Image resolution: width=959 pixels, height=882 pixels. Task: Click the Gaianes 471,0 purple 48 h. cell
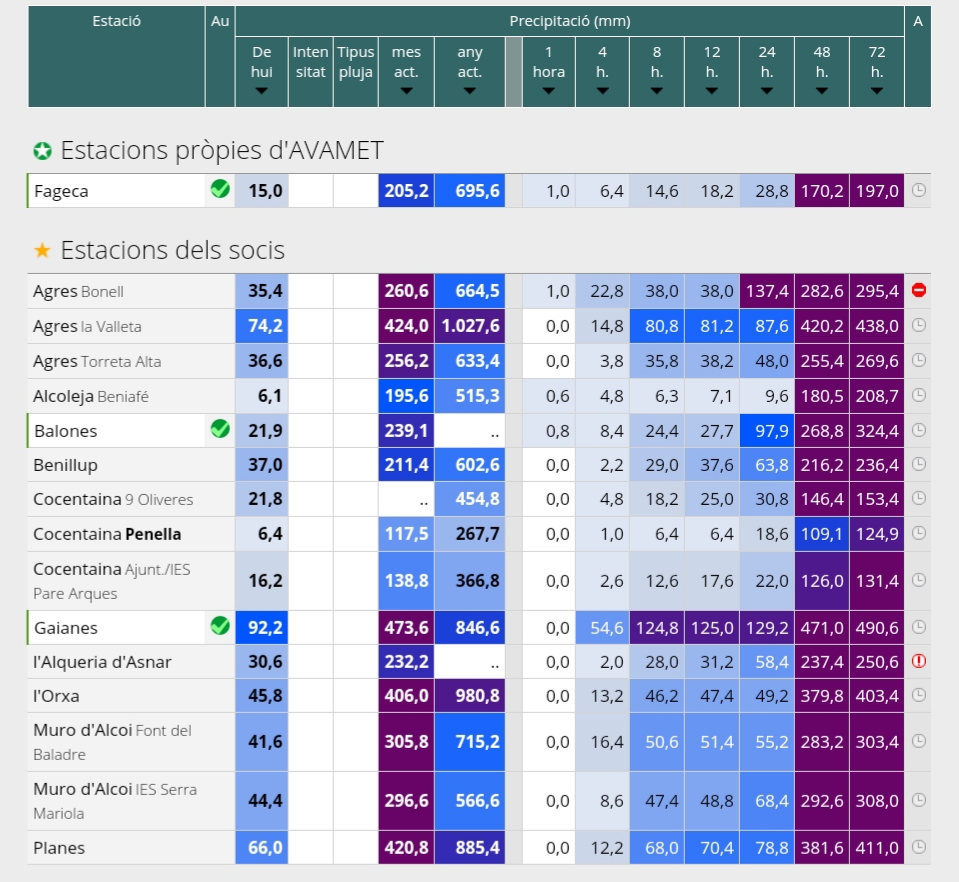[821, 628]
